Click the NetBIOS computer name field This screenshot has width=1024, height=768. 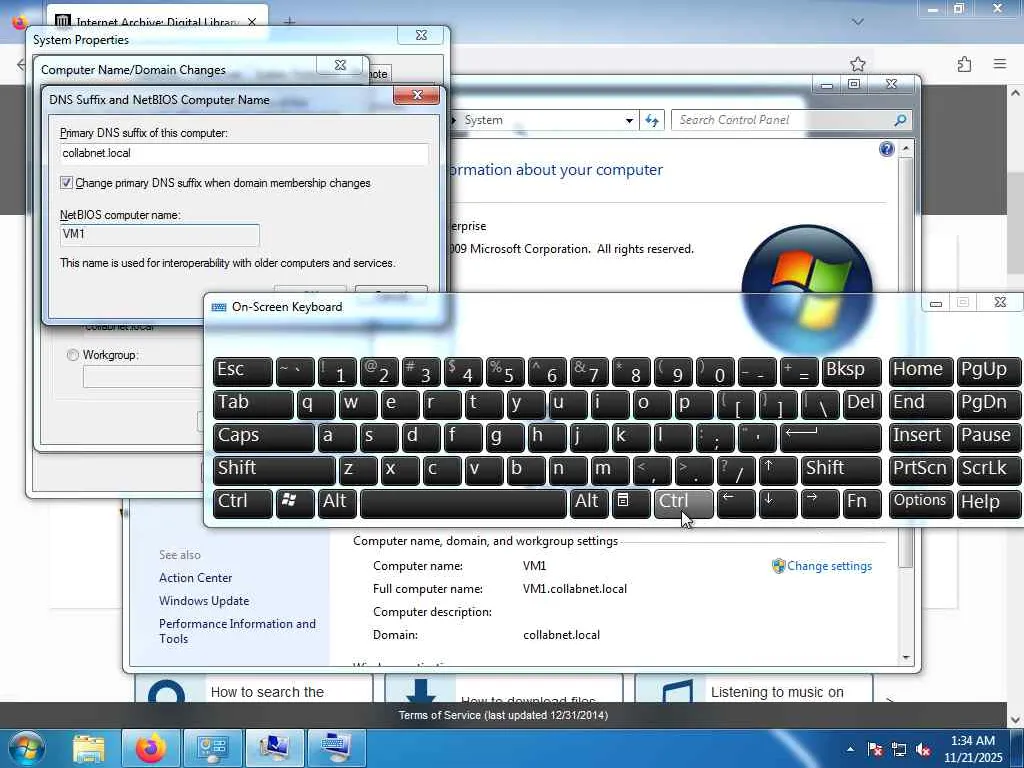tap(159, 234)
